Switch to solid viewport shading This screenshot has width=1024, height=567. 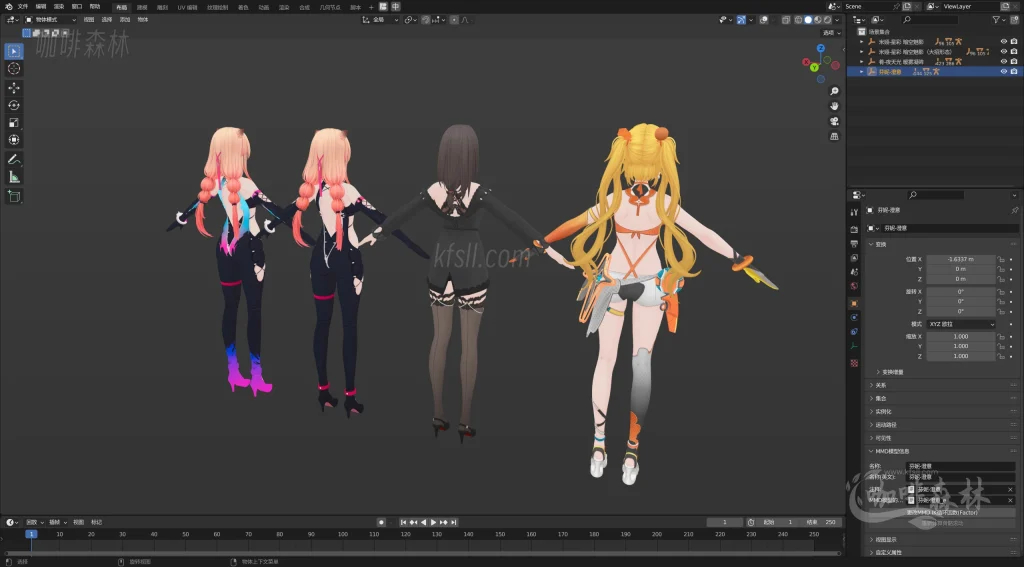tap(808, 20)
